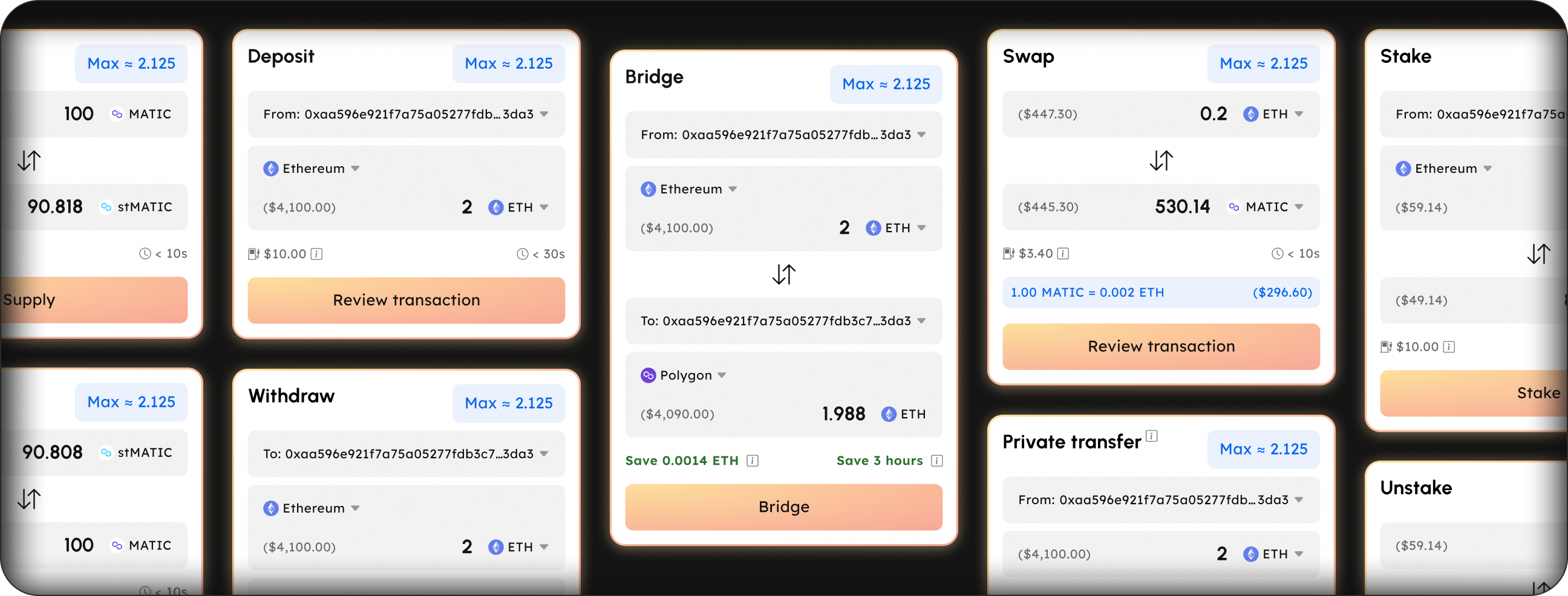Click info icon next to Save 3 hours
This screenshot has width=1568, height=596.
[937, 461]
